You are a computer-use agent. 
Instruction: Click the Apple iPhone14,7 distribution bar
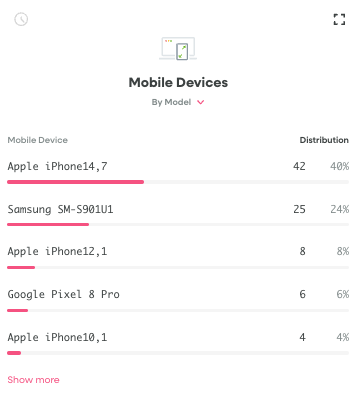(178, 182)
